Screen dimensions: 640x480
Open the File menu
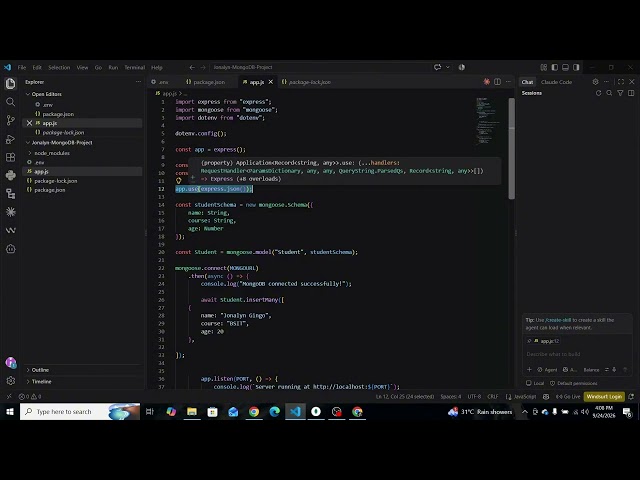pos(22,67)
